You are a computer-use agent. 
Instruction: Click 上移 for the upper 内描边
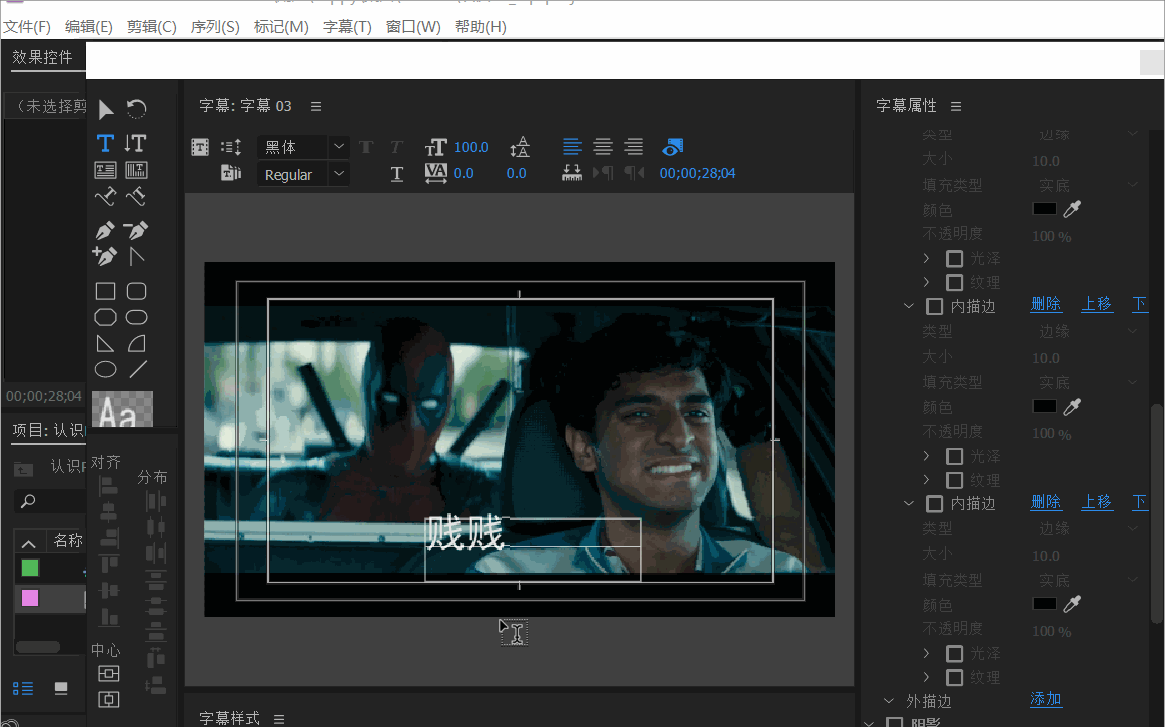(1097, 304)
